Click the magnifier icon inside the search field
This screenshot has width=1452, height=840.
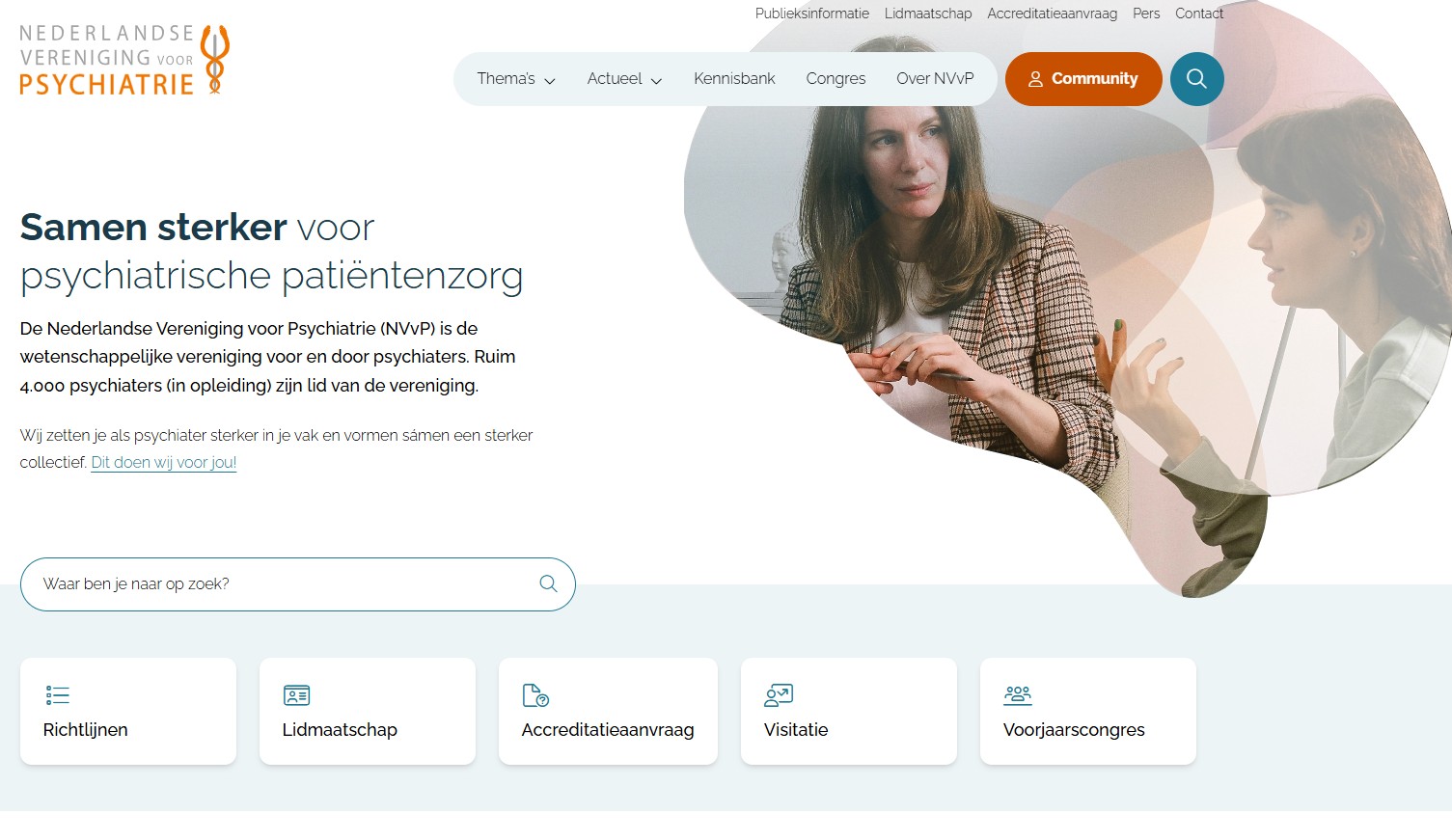tap(548, 583)
